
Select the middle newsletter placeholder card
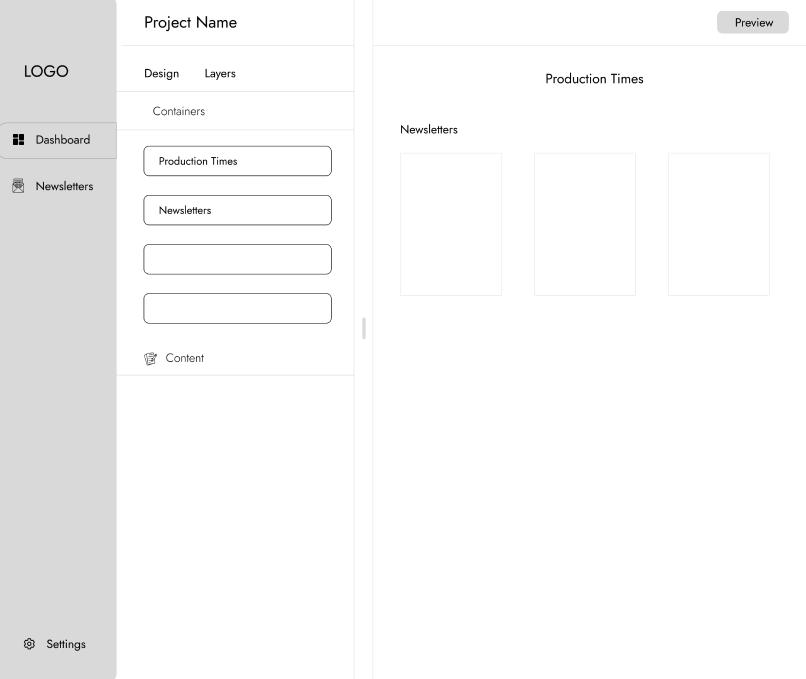(584, 224)
